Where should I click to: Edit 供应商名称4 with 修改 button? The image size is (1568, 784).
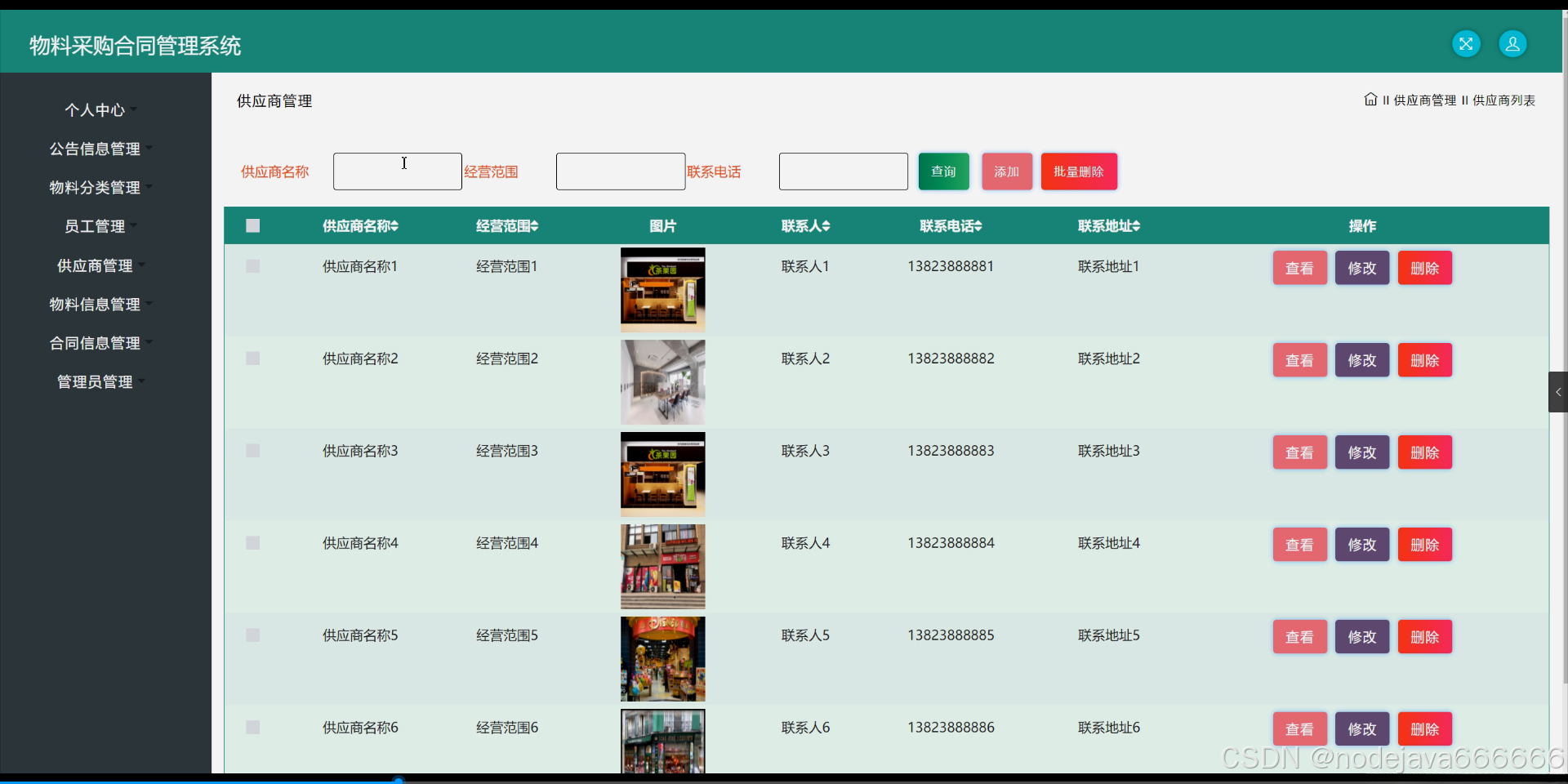1362,545
